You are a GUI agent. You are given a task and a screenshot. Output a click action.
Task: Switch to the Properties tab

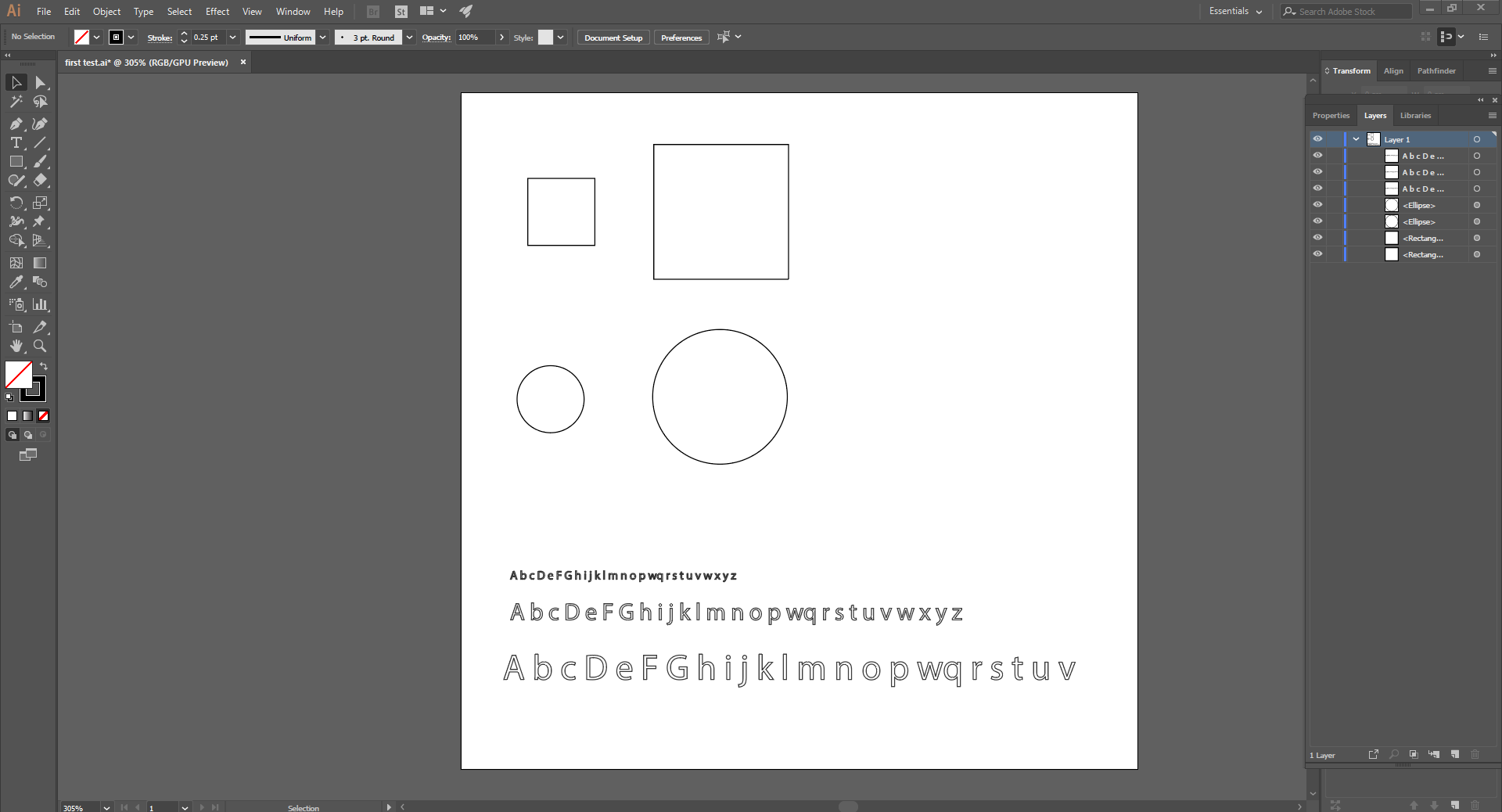[x=1331, y=116]
